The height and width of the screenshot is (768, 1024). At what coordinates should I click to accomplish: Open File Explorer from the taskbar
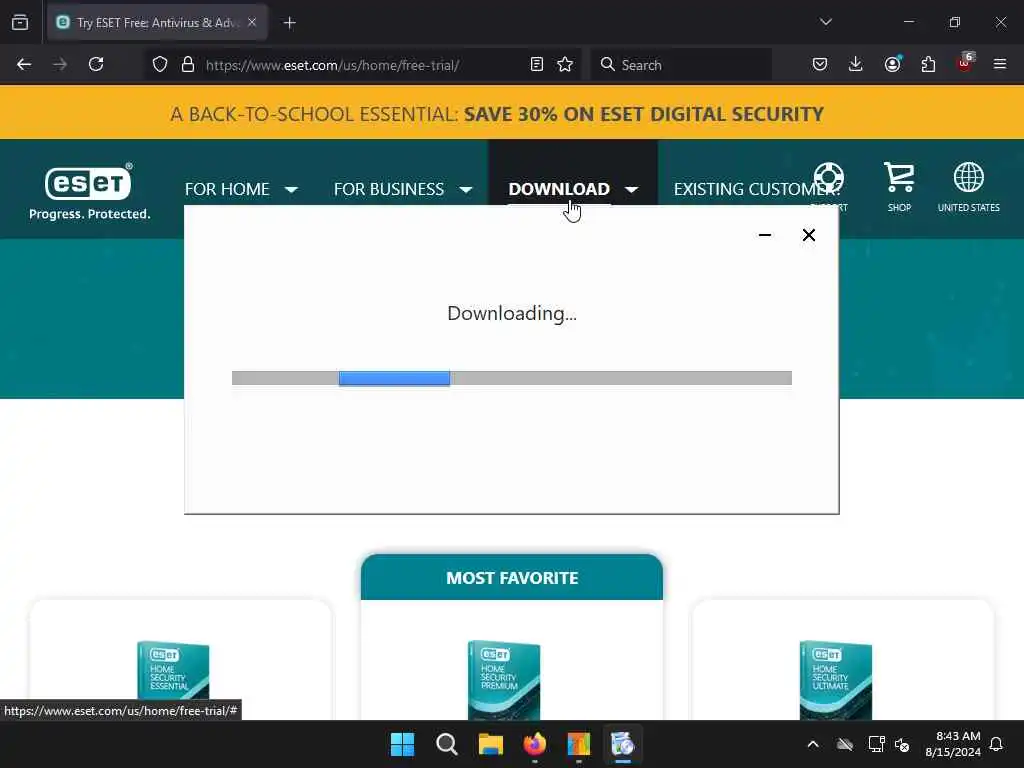tap(490, 744)
